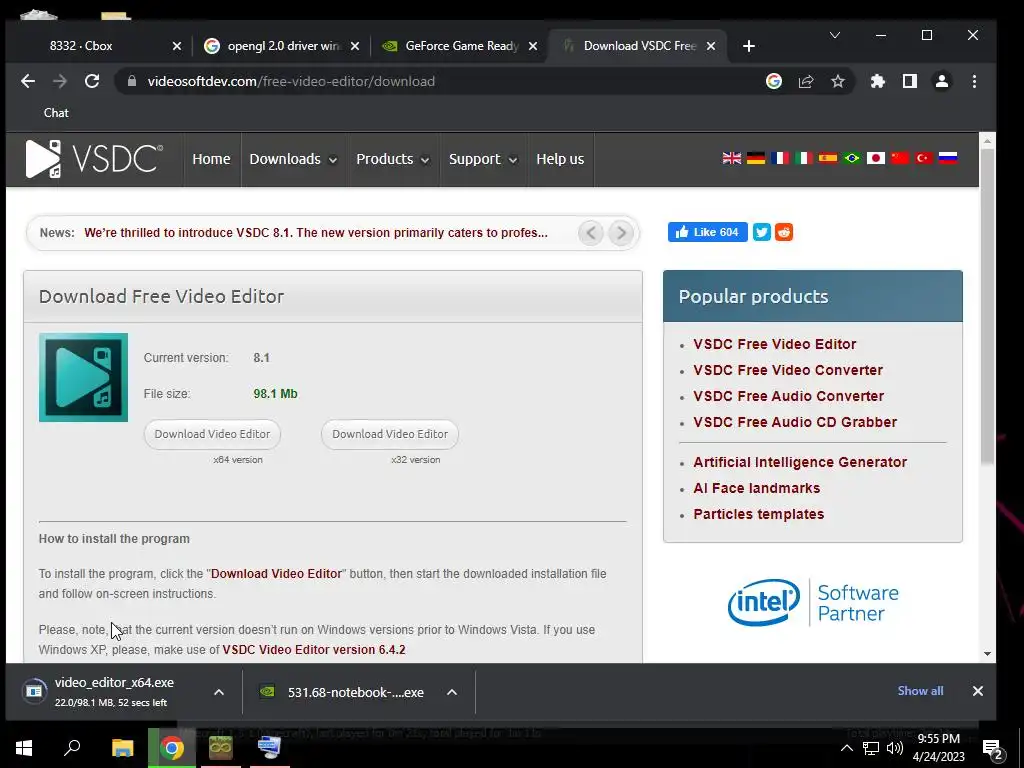Open a new tab with the plus button

749,46
